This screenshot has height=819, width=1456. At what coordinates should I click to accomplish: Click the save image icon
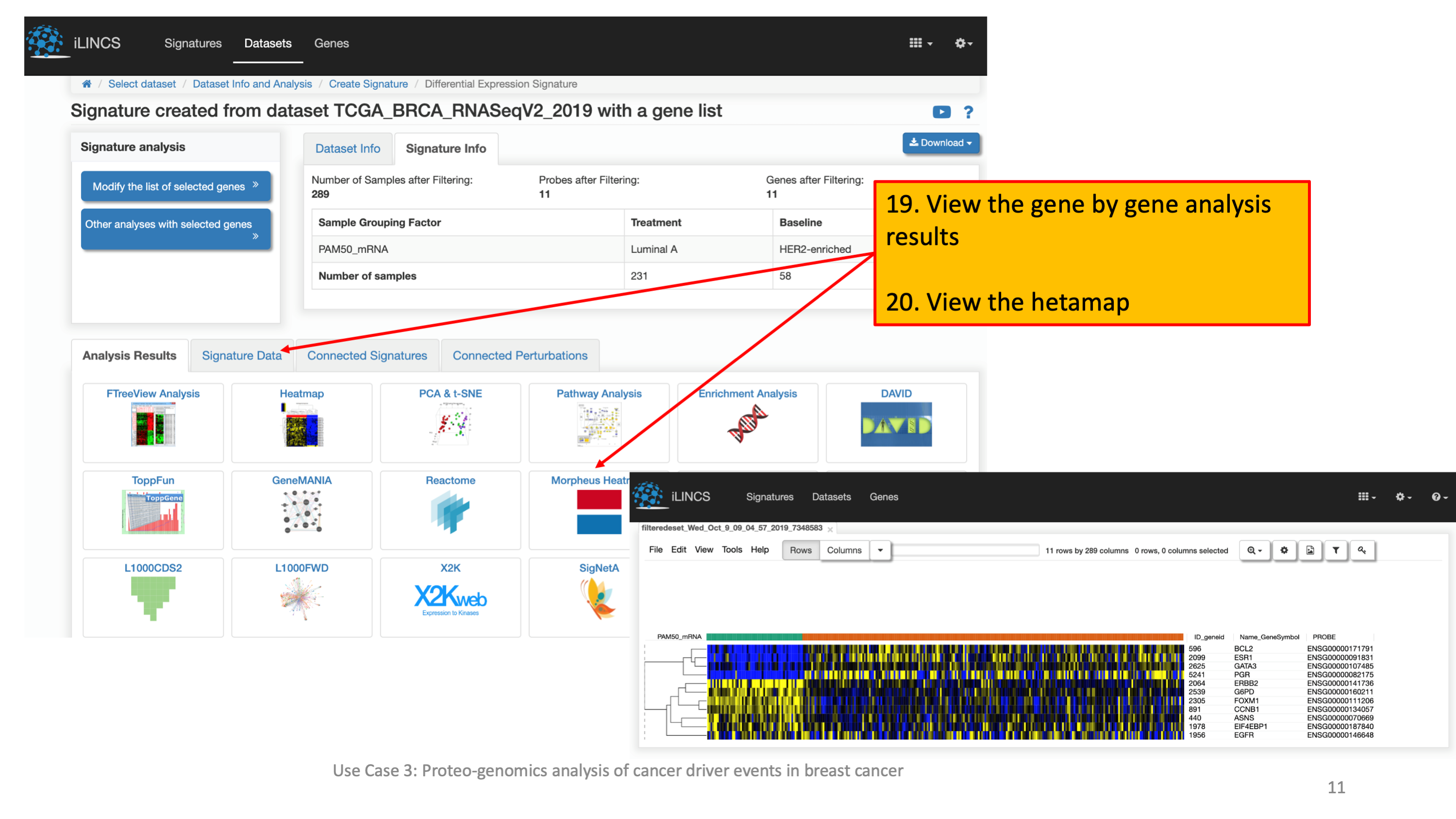pyautogui.click(x=1310, y=550)
